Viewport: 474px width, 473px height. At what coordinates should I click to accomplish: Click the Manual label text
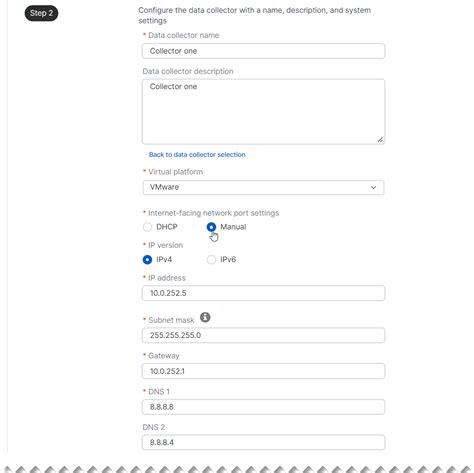(233, 227)
